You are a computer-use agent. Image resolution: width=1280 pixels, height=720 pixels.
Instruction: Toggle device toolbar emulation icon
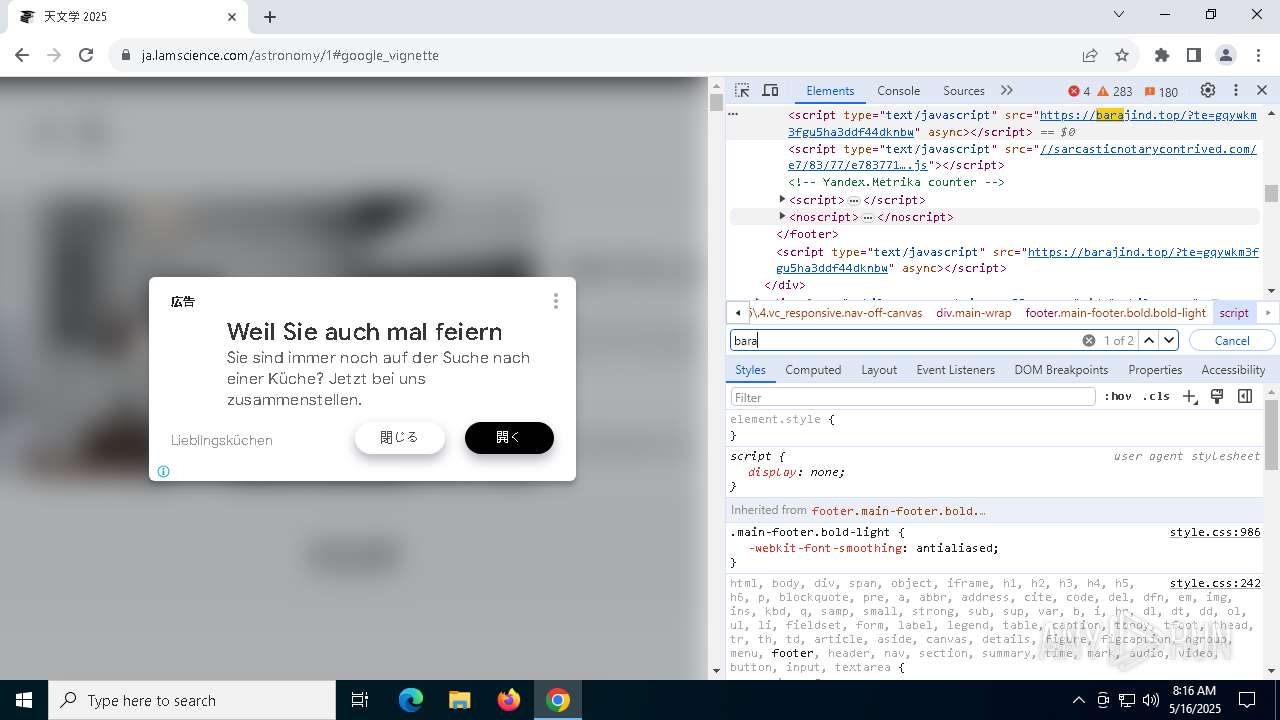coord(770,90)
